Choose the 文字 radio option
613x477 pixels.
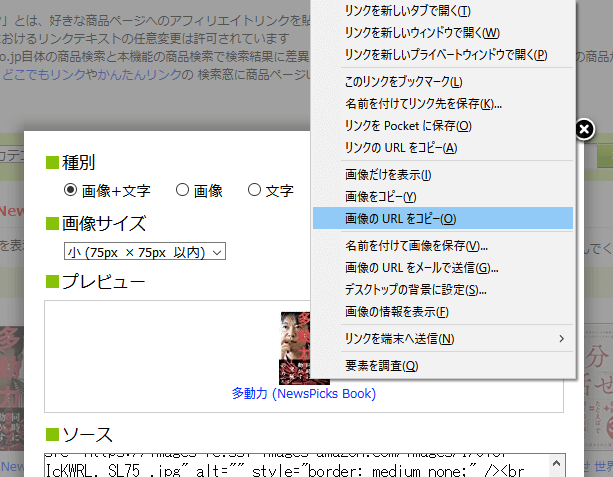(254, 190)
